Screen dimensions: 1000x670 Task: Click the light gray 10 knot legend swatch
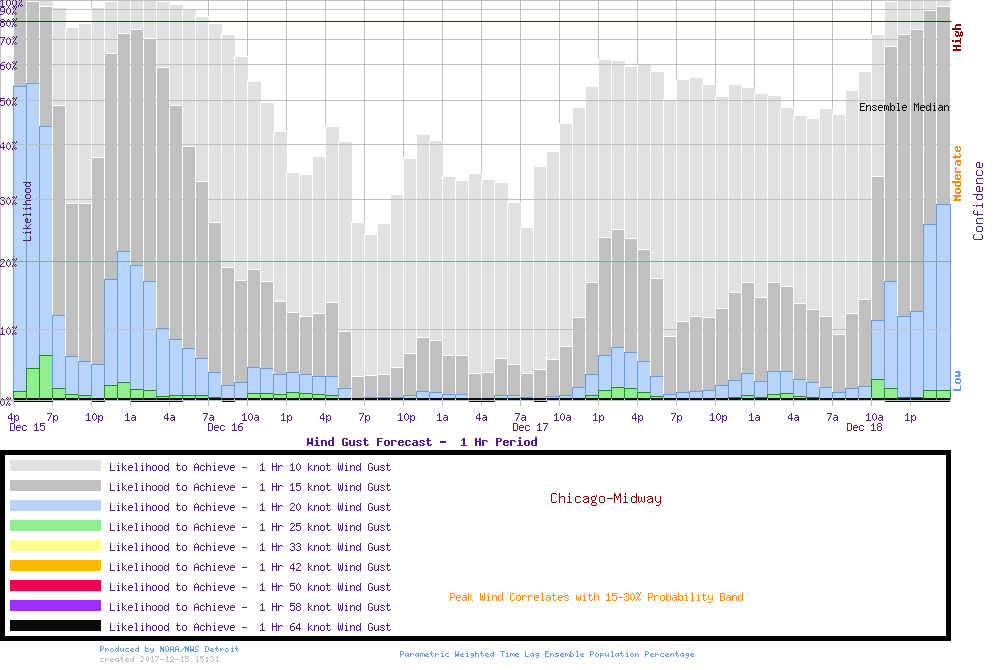pos(55,466)
